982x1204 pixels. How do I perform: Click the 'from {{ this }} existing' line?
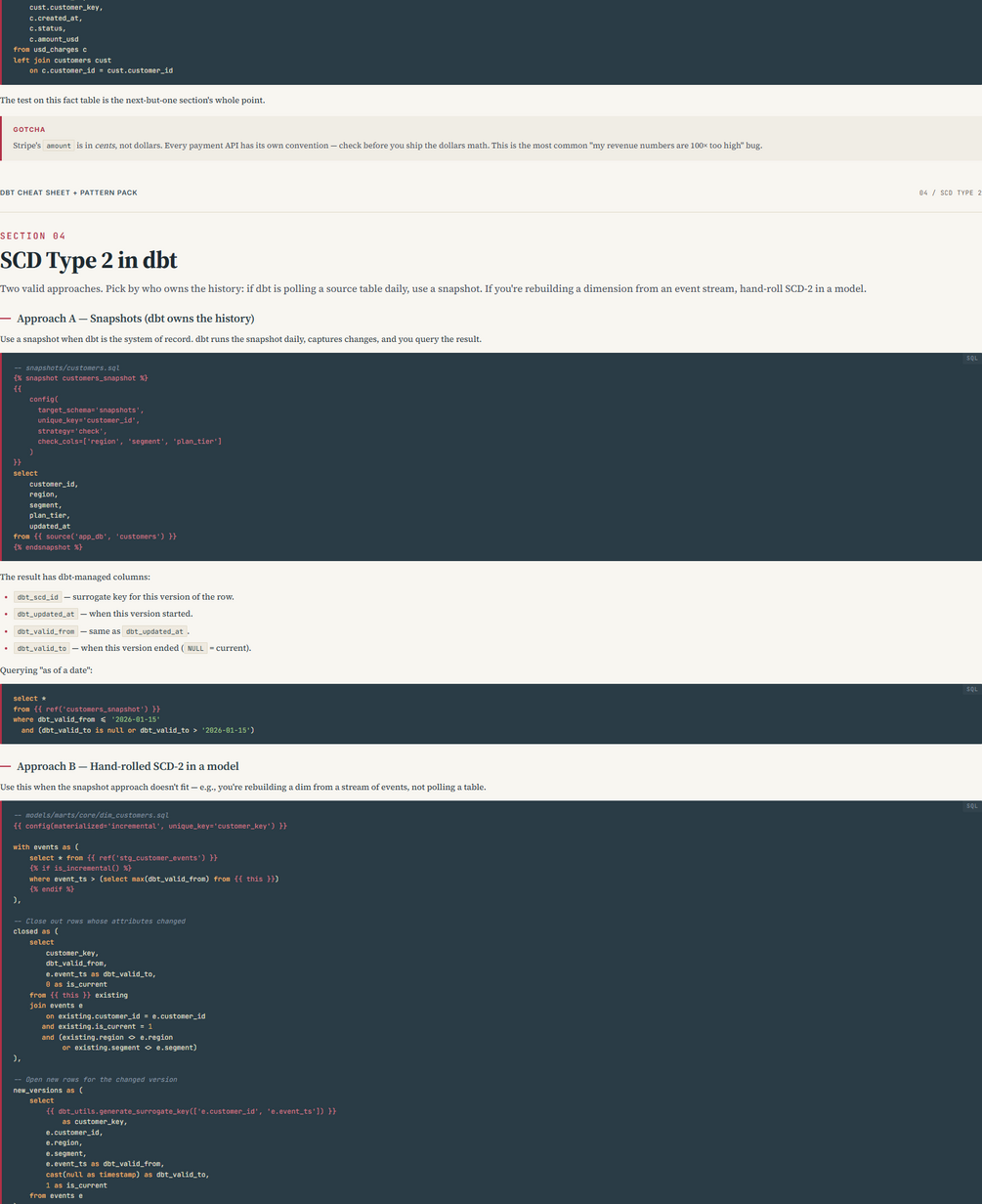coord(78,995)
